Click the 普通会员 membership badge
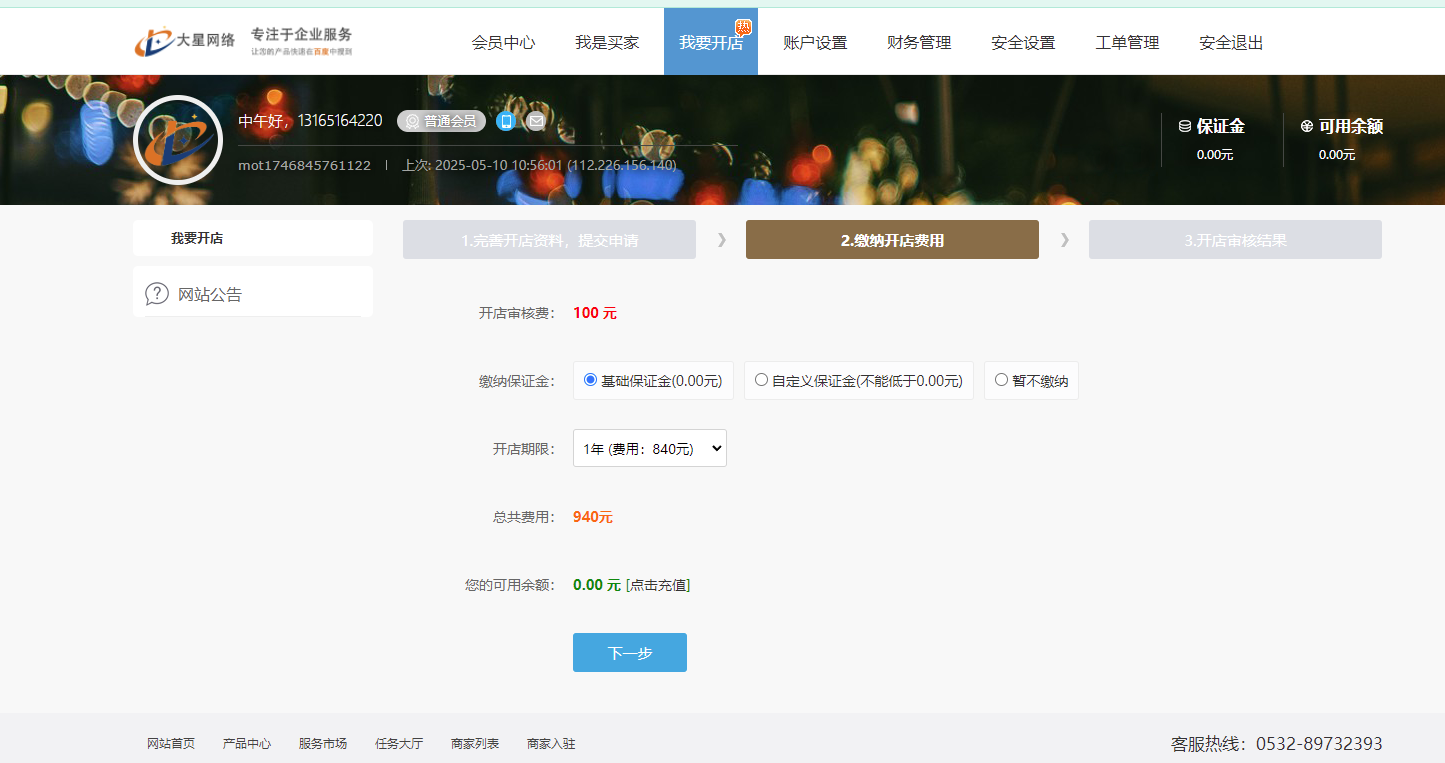Viewport: 1445px width, 763px height. pos(441,121)
